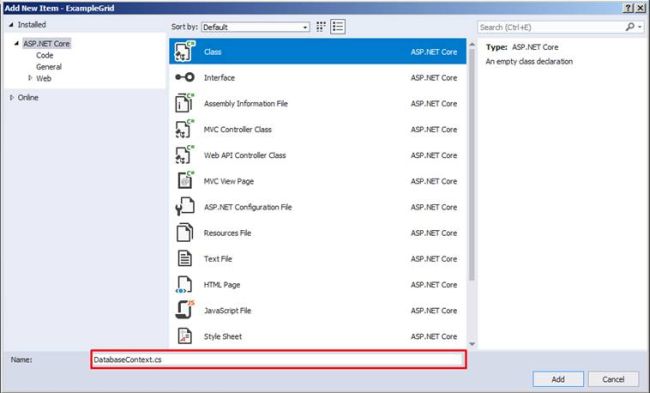
Task: Click Add button
Action: click(x=558, y=379)
